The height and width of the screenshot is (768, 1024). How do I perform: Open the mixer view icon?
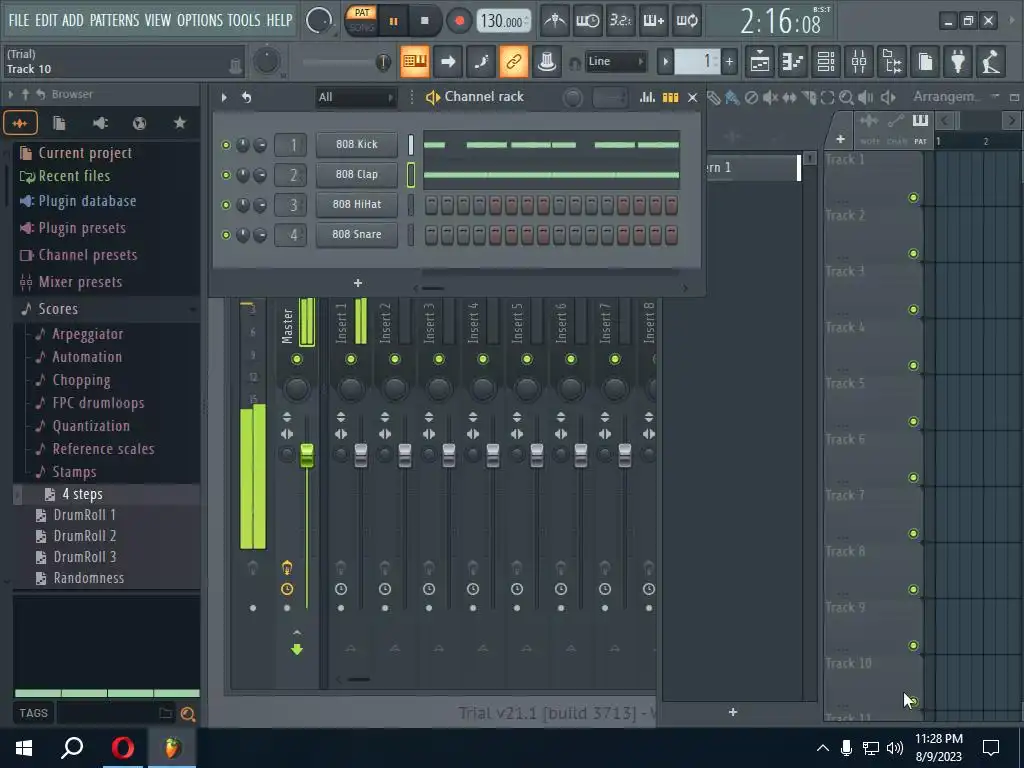click(859, 62)
